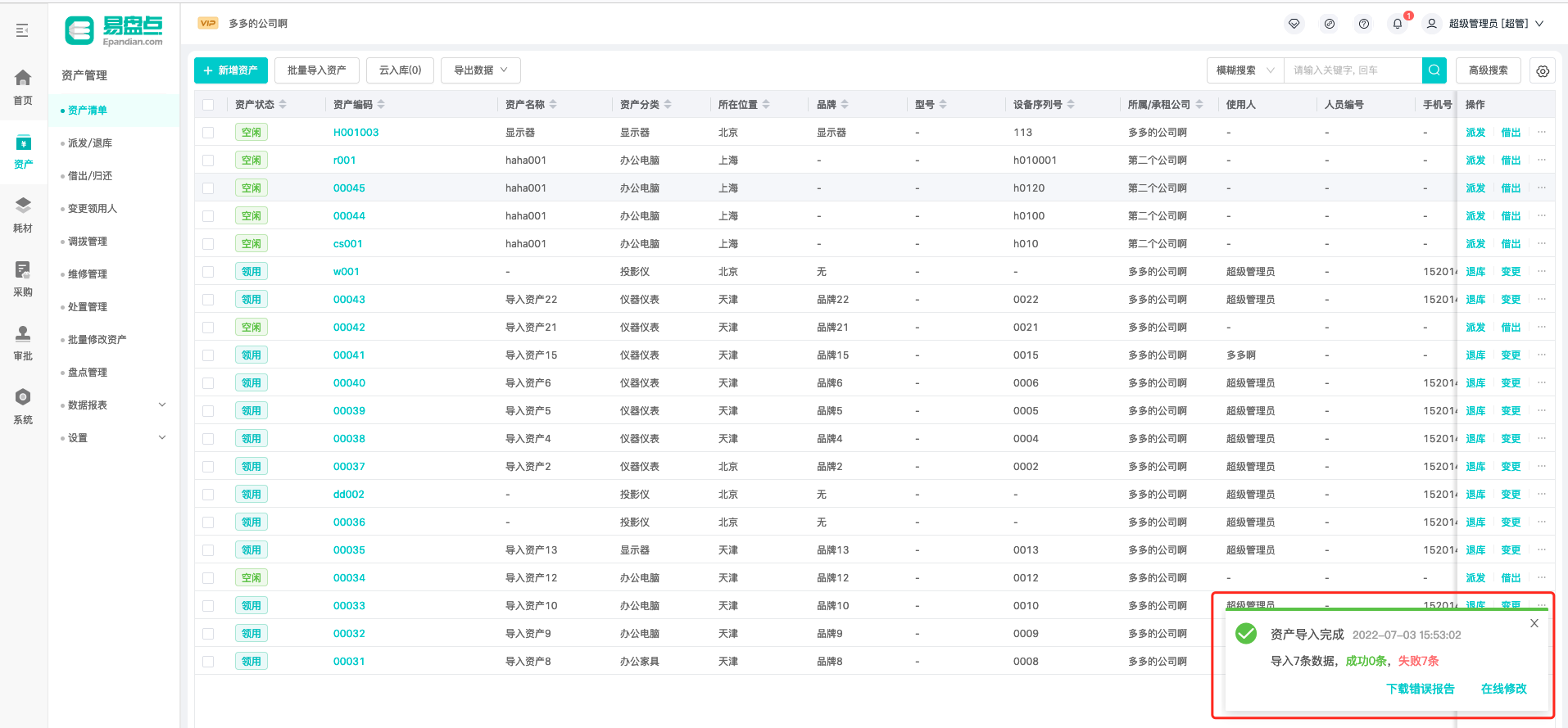Check the row dd002 checkbox
Viewport: 1568px width, 728px height.
[208, 495]
